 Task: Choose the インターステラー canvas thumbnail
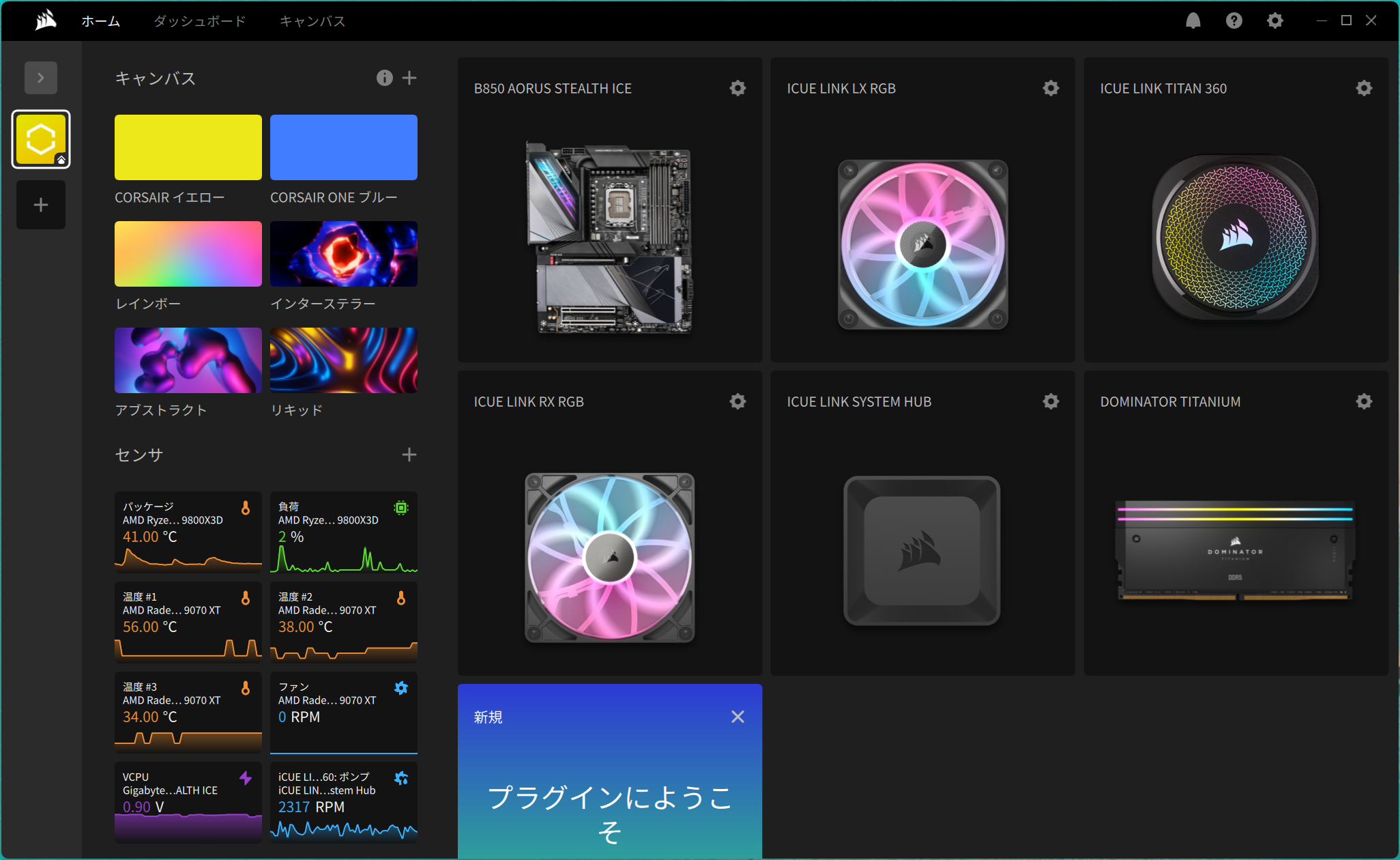[343, 254]
